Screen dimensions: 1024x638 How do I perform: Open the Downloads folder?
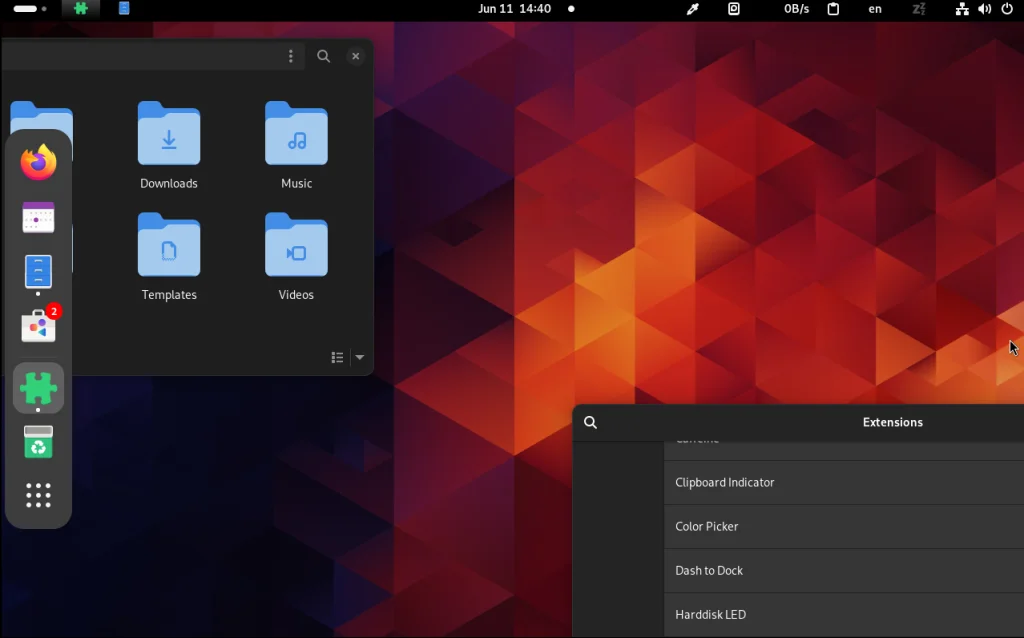click(169, 145)
